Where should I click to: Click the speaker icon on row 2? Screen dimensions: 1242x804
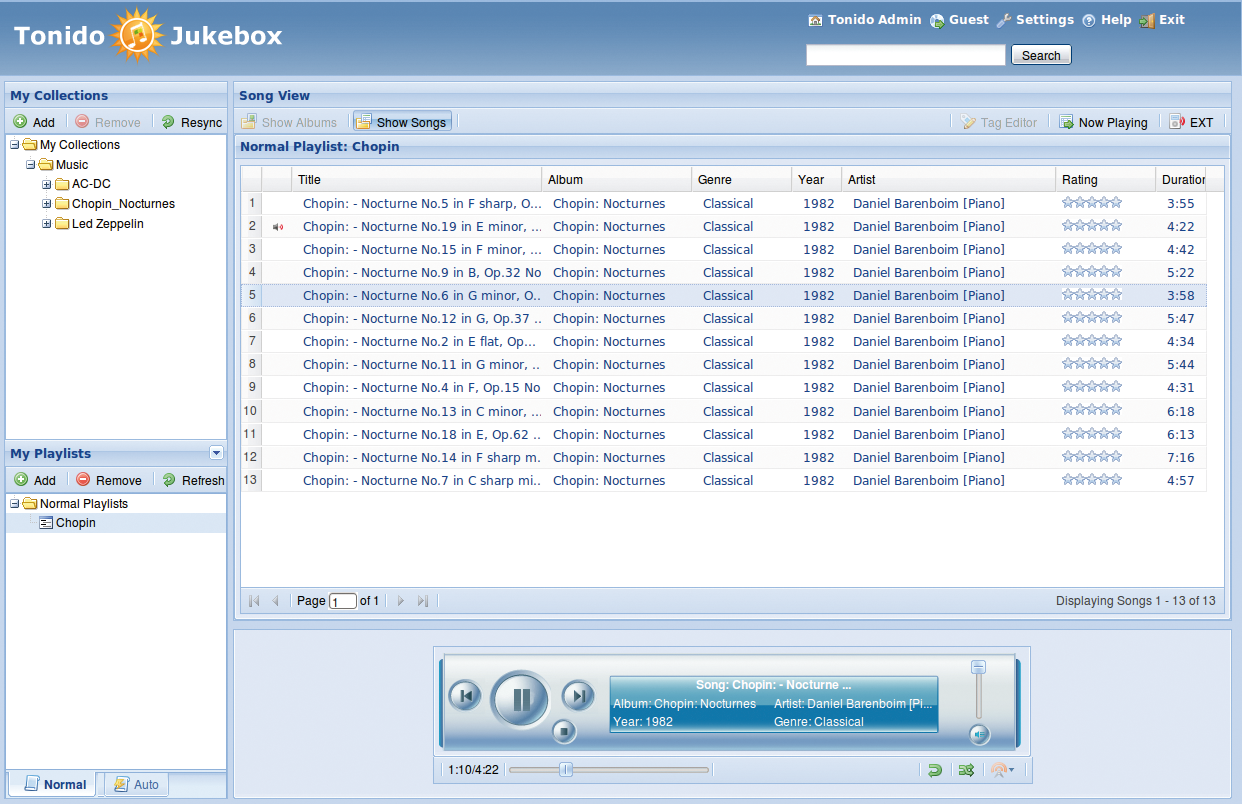pyautogui.click(x=278, y=227)
